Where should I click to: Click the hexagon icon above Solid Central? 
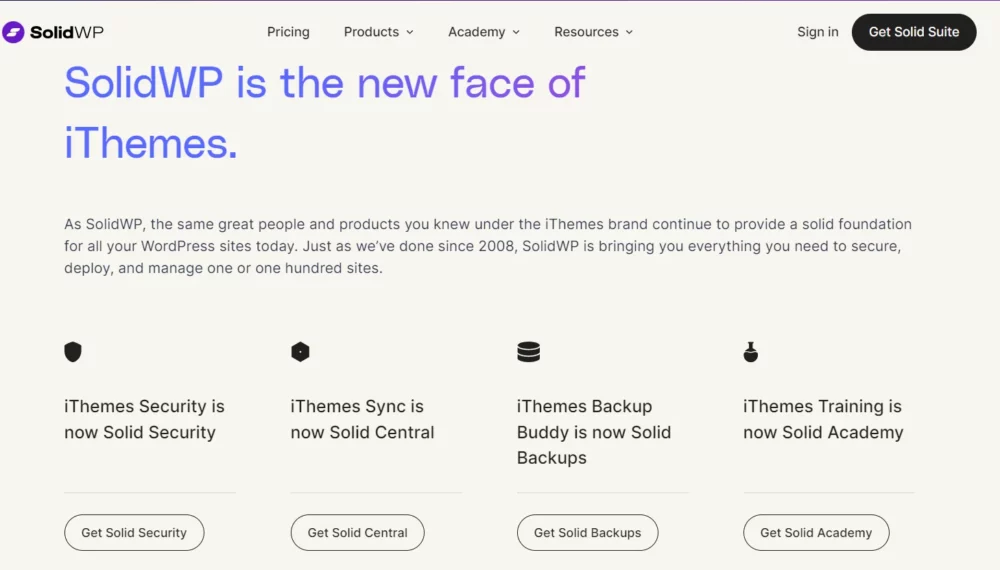coord(300,351)
